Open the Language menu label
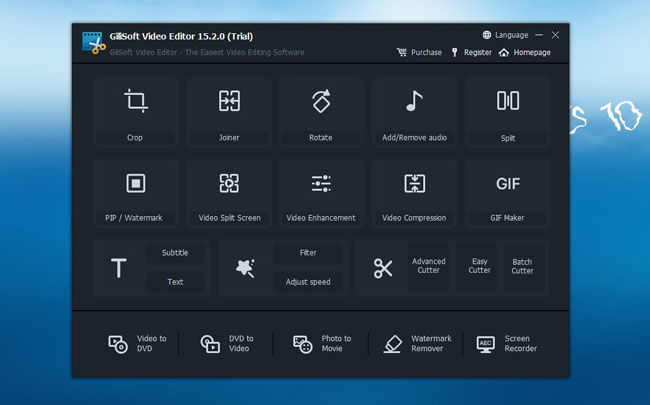Screen dimensions: 650x405 pos(512,35)
